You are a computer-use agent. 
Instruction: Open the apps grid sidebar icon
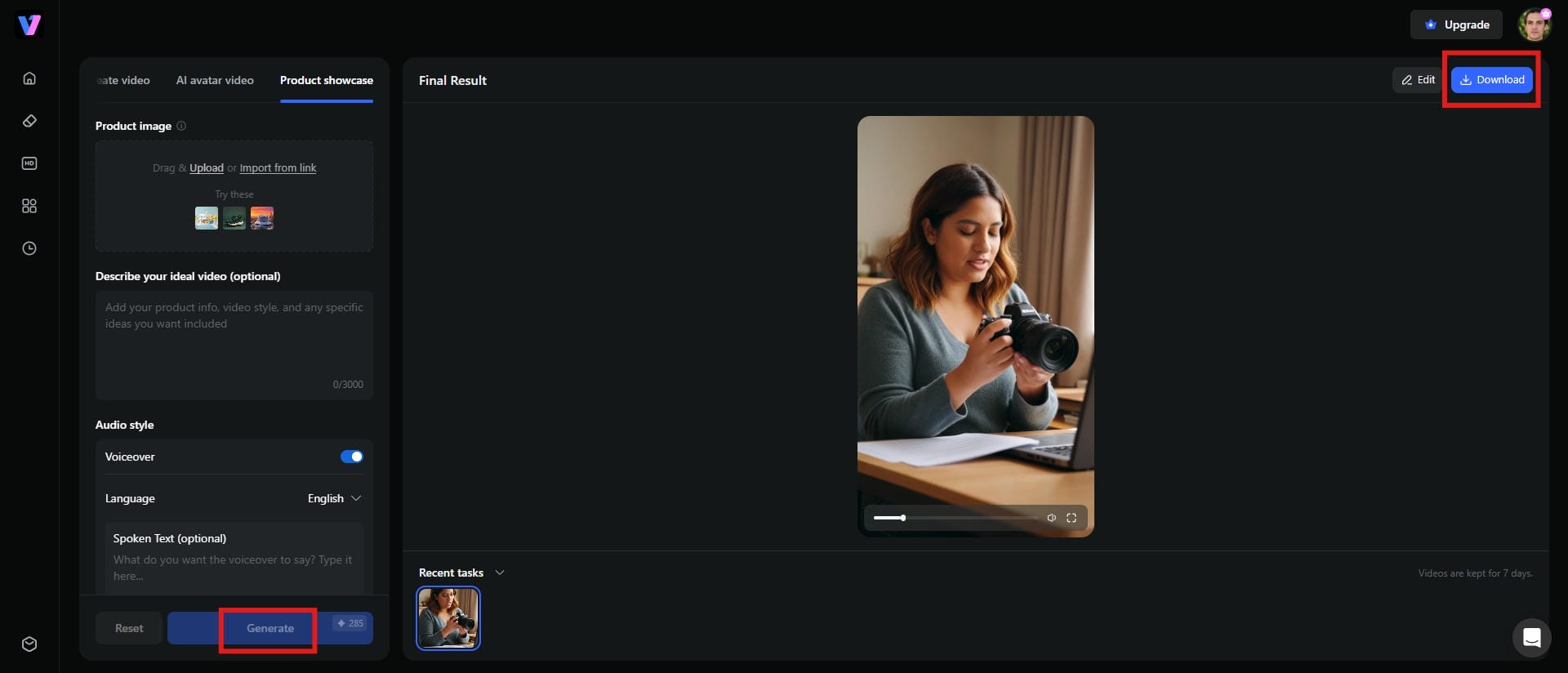tap(29, 206)
